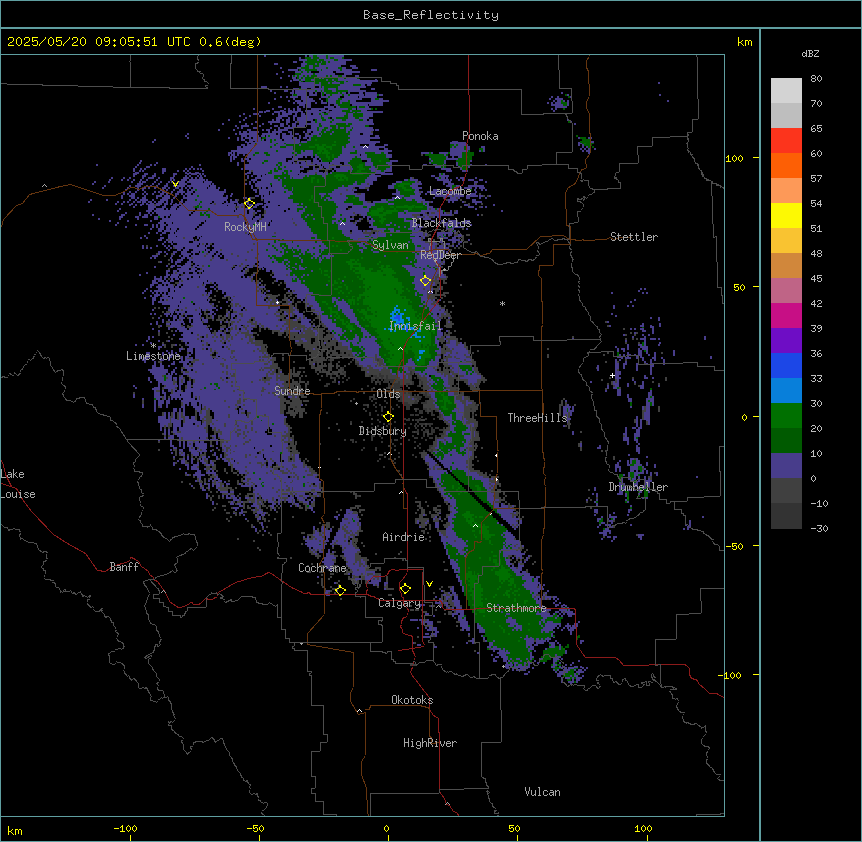Viewport: 862px width, 842px height.
Task: Click the ThreeHills label
Action: (x=537, y=418)
